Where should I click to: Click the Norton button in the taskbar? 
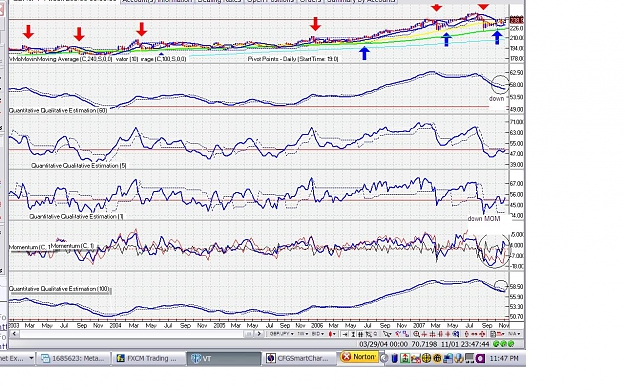pos(359,357)
